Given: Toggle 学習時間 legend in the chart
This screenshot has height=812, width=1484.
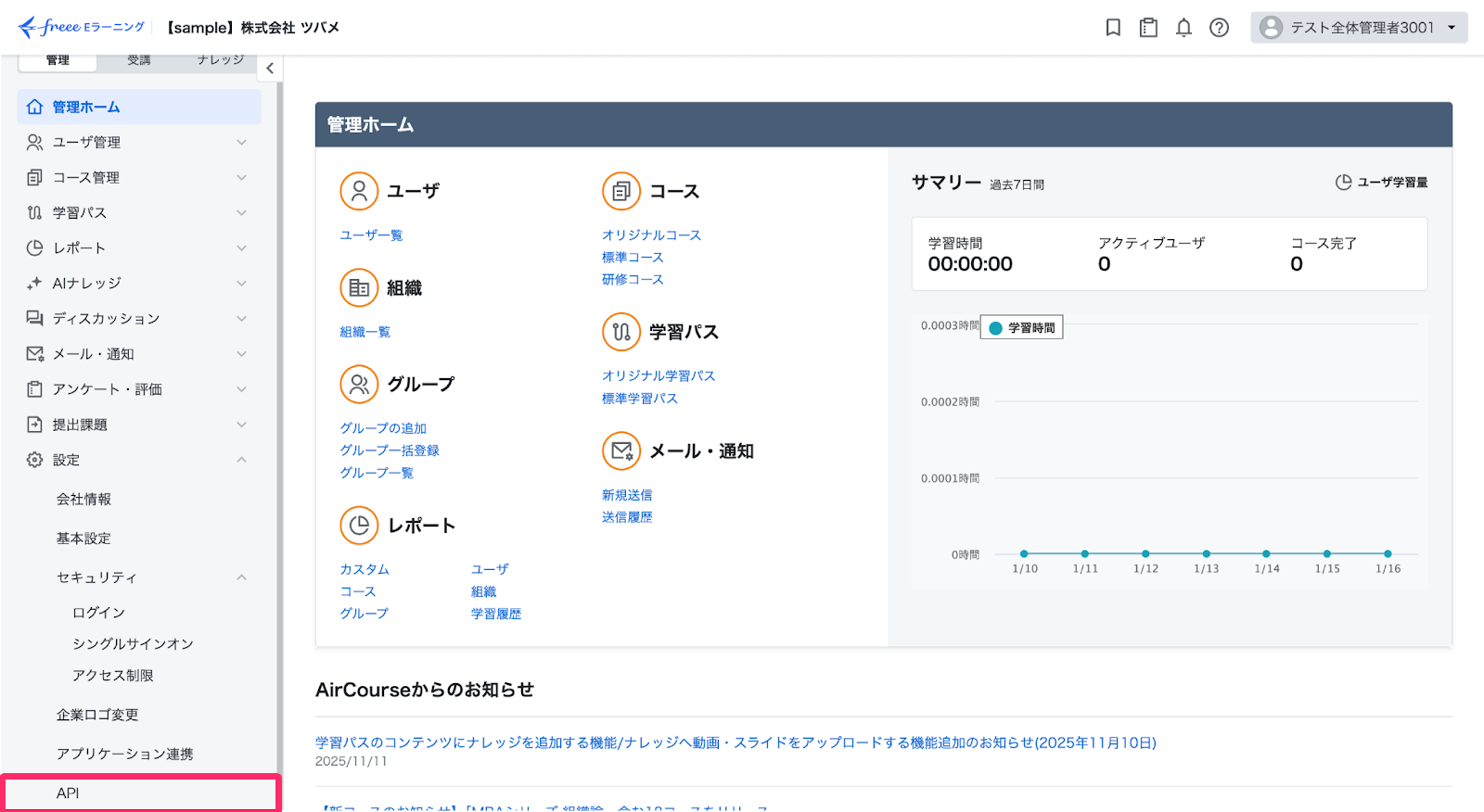Looking at the screenshot, I should (1022, 328).
